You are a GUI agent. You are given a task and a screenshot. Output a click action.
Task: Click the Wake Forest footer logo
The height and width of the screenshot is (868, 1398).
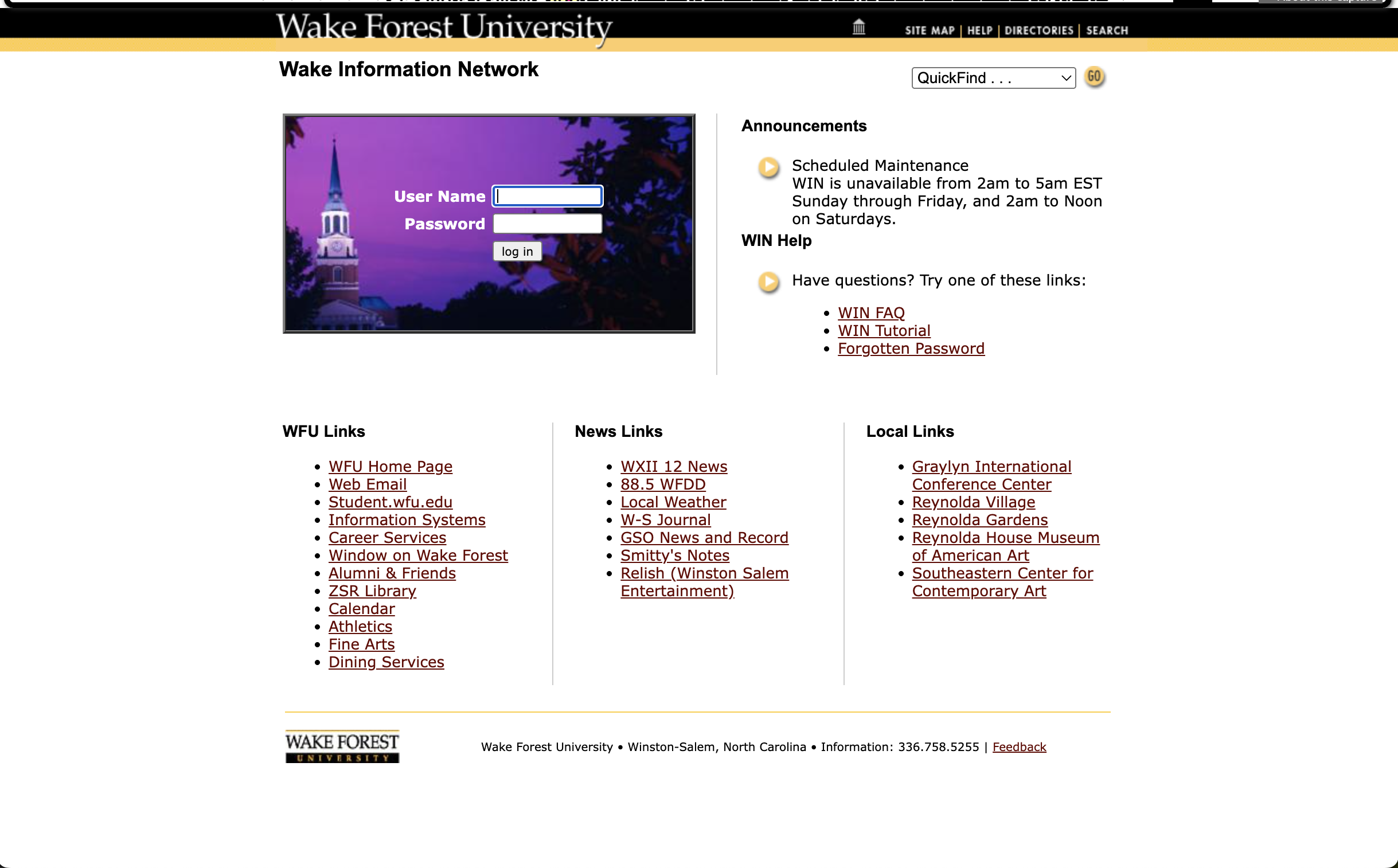coord(342,746)
